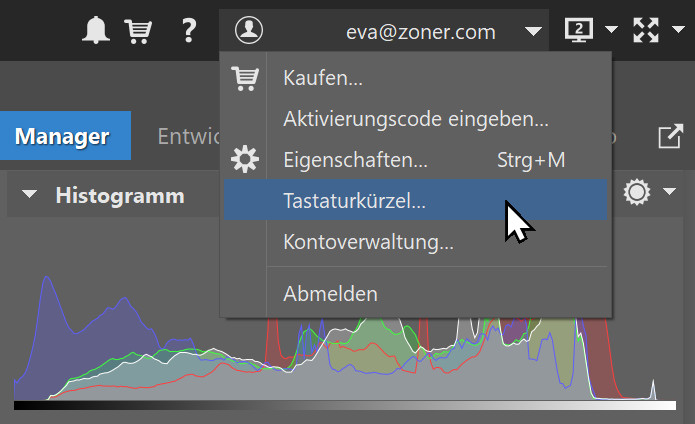Open Eigenschaften from the account menu
The width and height of the screenshot is (695, 424).
pos(355,160)
